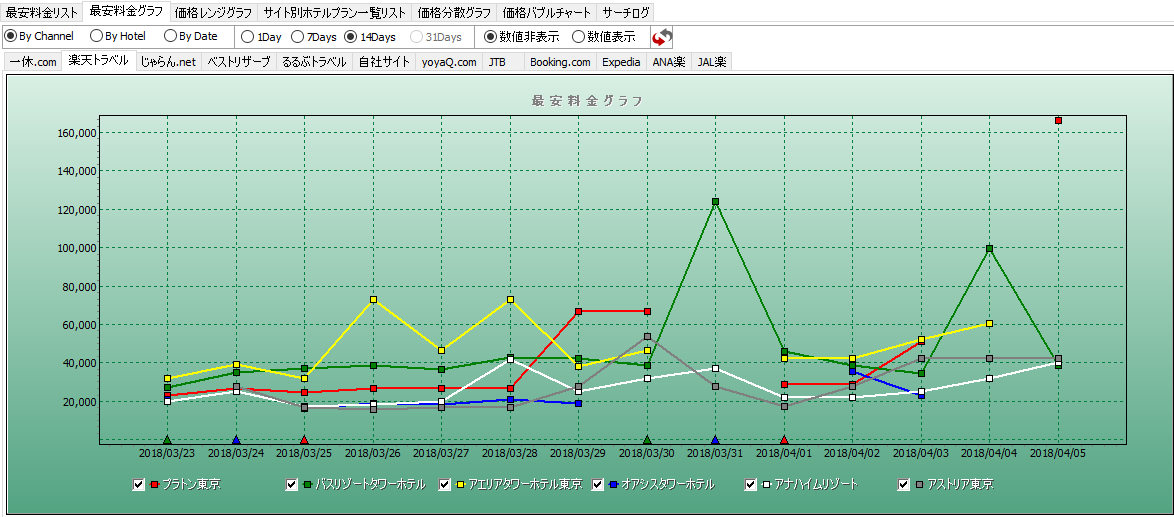Click green triangle marker at 2018/03/23

[x=168, y=440]
